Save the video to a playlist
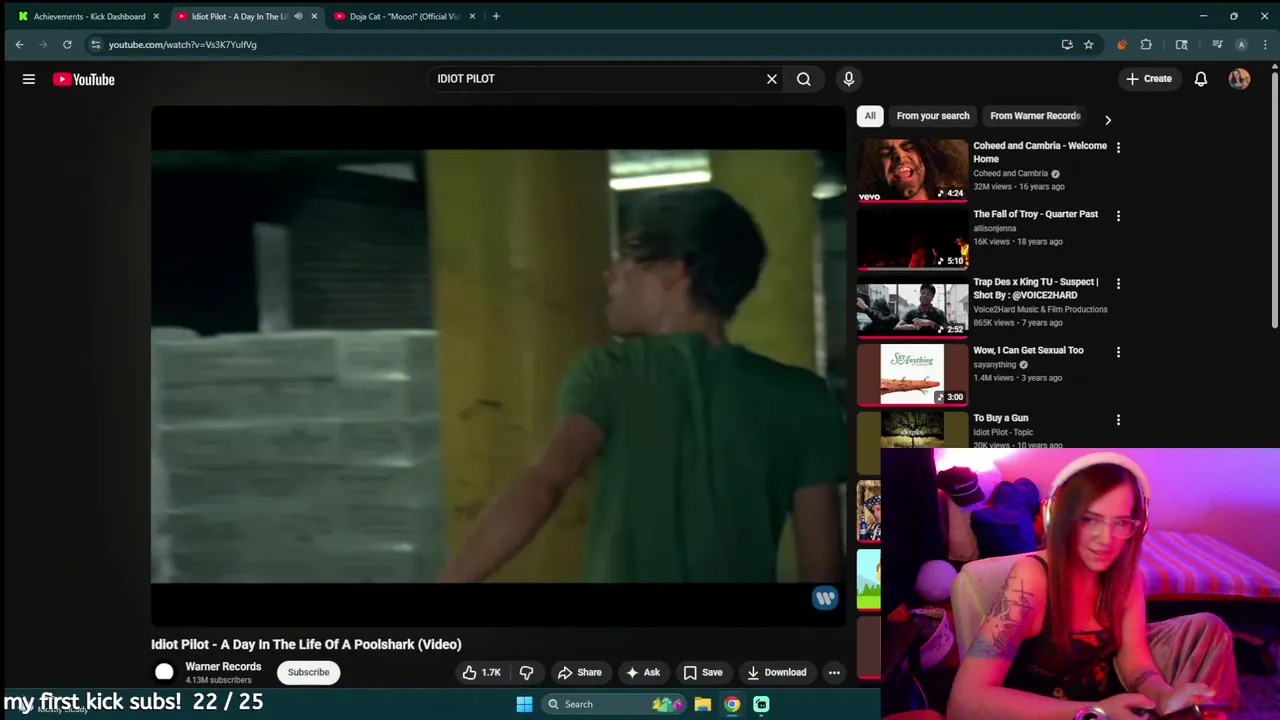The width and height of the screenshot is (1280, 720). tap(702, 672)
